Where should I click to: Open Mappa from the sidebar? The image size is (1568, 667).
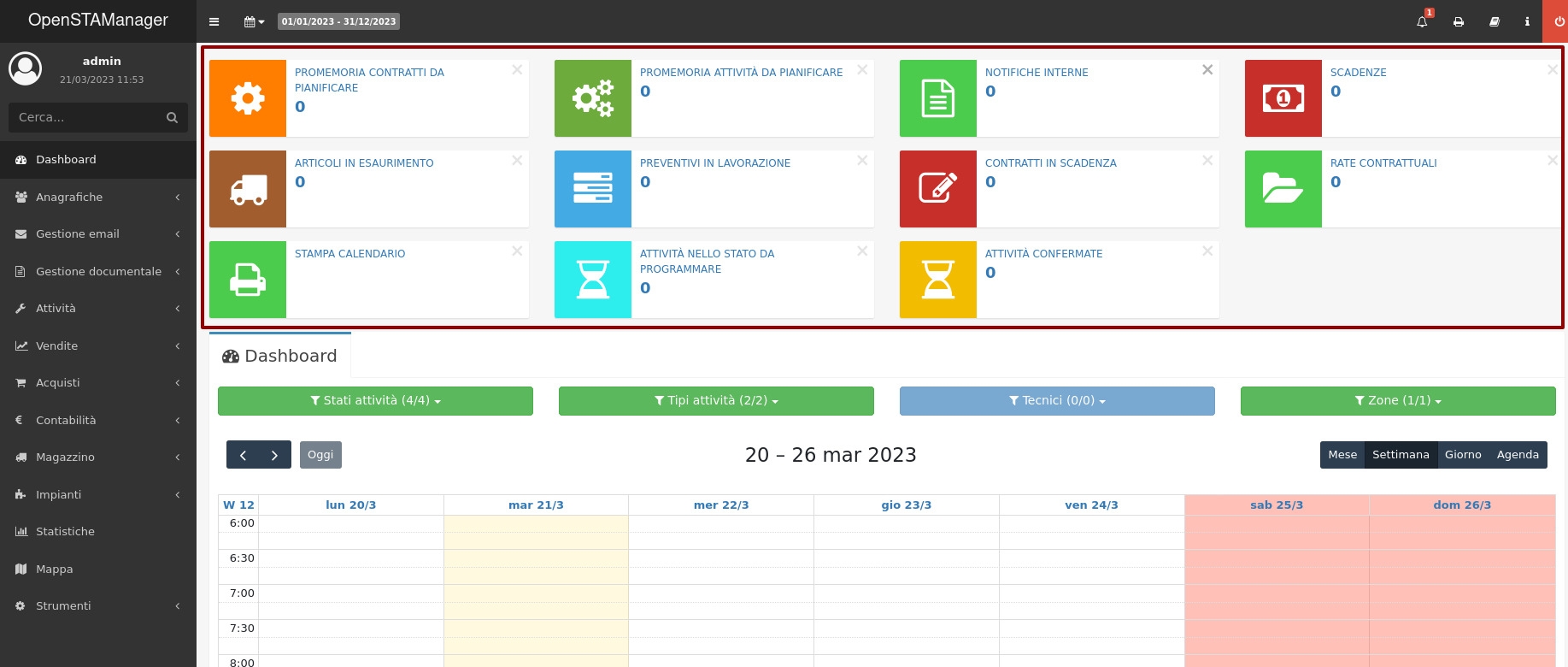[x=54, y=570]
